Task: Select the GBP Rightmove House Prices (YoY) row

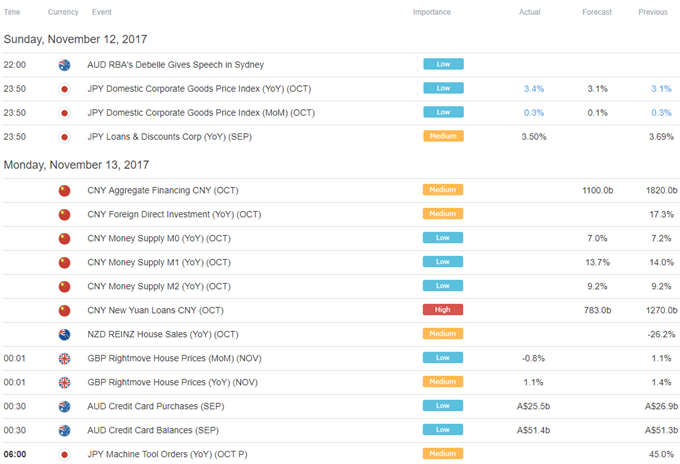Action: pyautogui.click(x=340, y=382)
